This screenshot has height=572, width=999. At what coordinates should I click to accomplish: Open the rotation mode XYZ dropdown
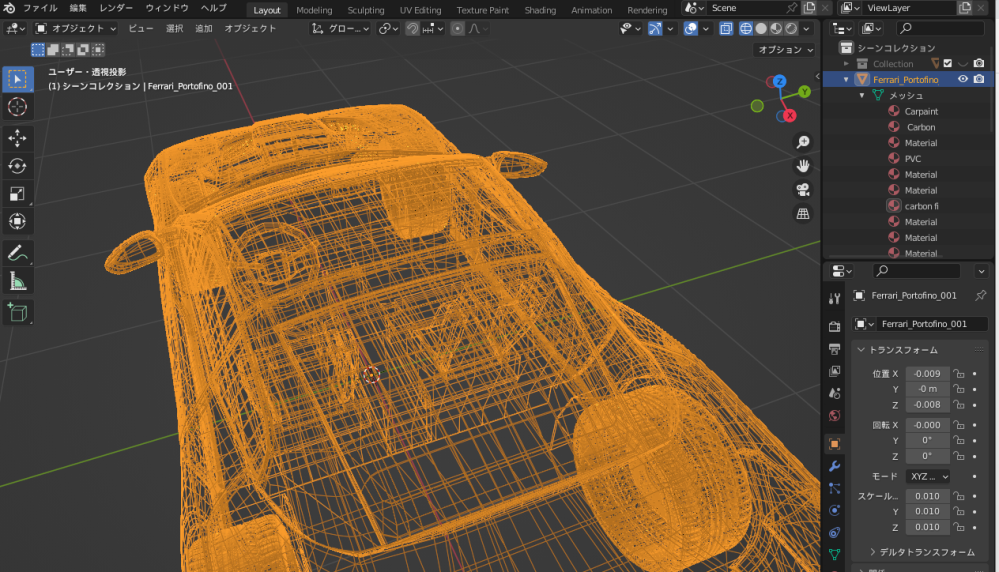point(928,476)
